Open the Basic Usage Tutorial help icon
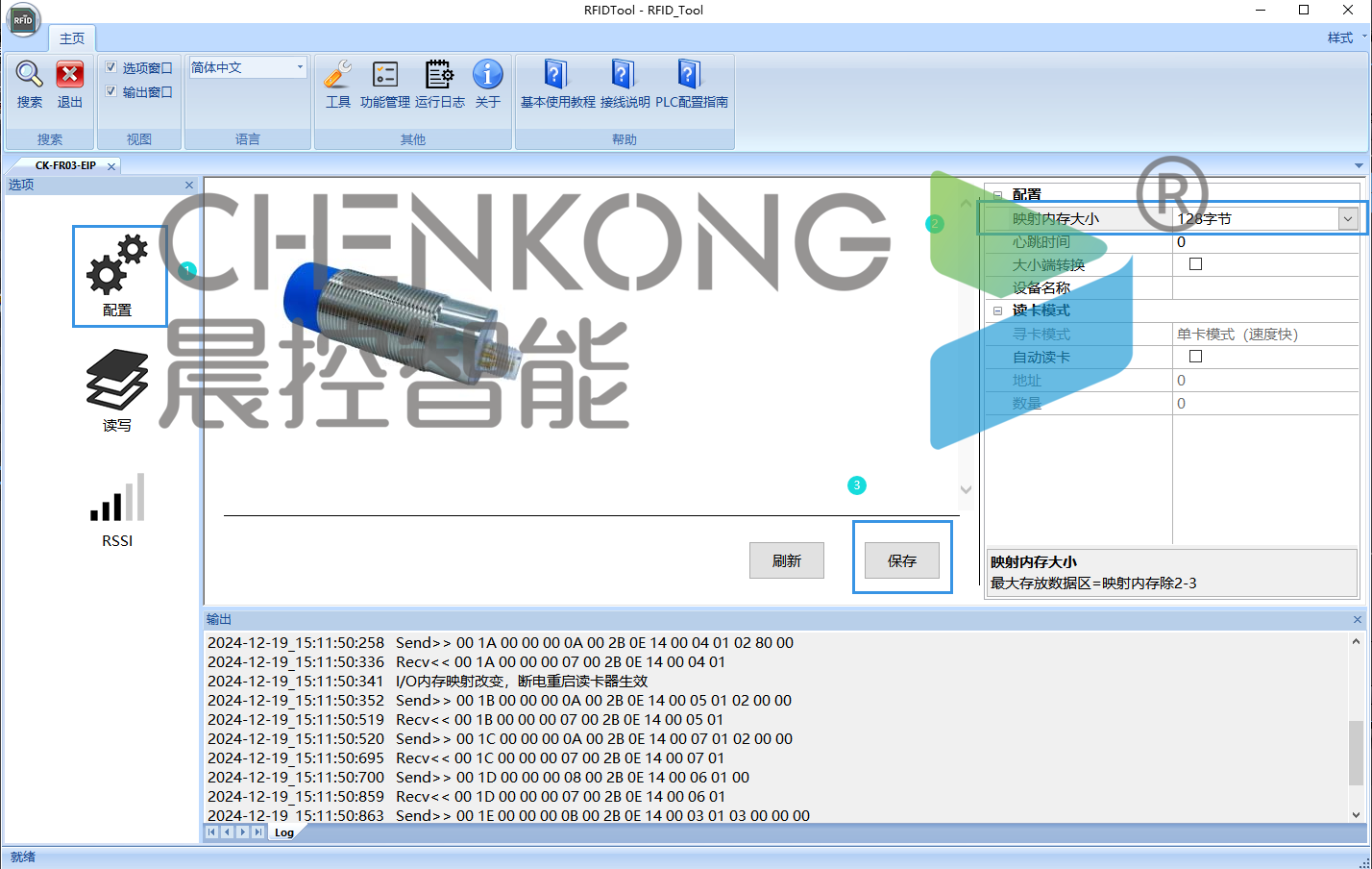1372x869 pixels. (x=556, y=75)
